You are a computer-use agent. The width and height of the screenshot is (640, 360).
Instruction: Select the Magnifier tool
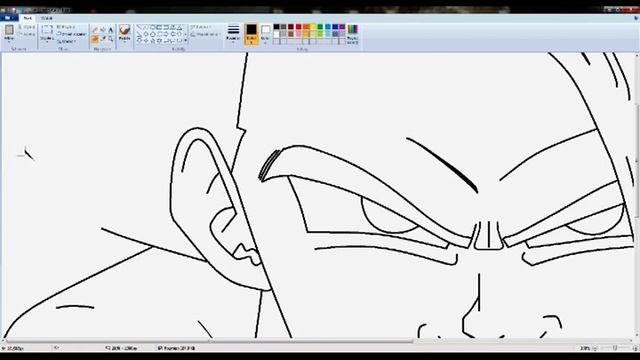pos(111,39)
